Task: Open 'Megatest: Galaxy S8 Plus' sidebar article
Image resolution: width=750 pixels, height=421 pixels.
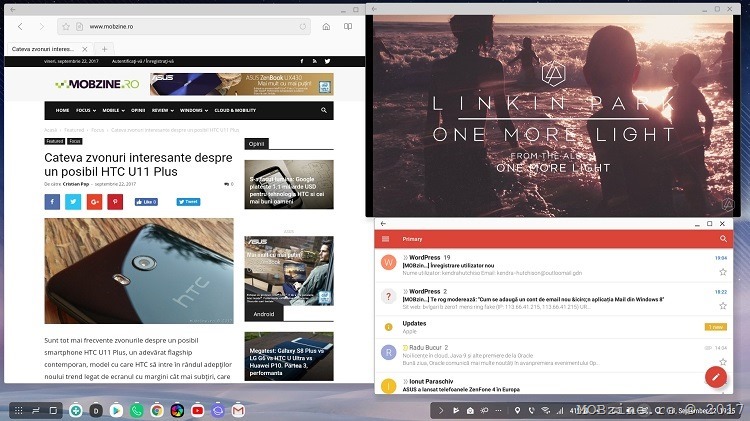Action: point(289,356)
